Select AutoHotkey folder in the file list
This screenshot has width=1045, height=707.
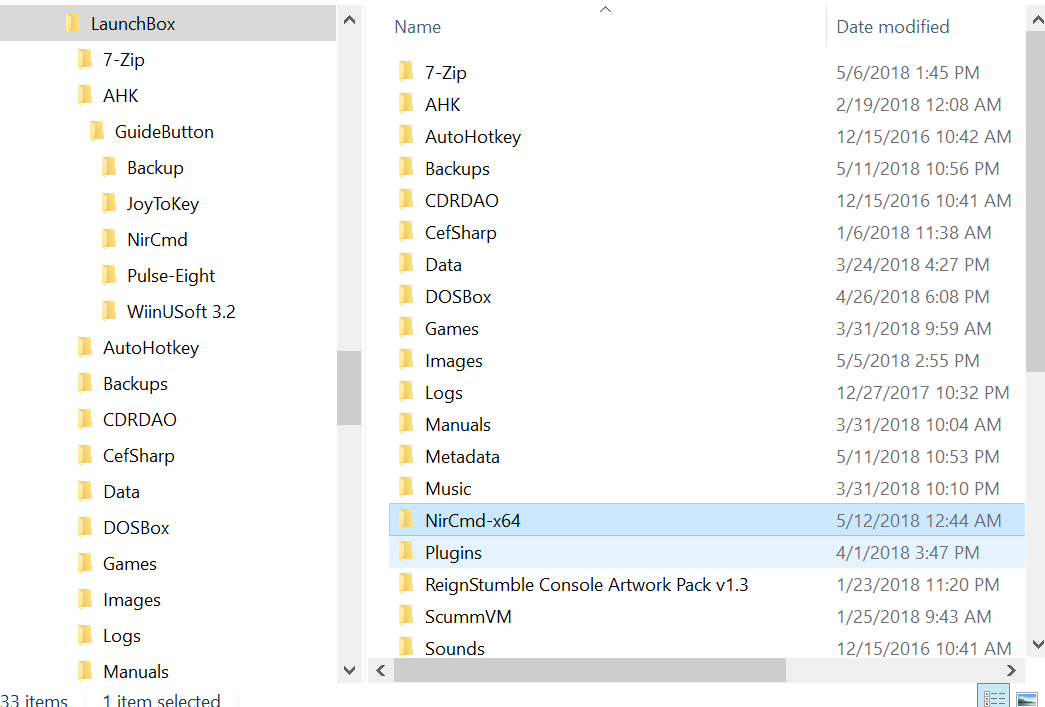click(x=473, y=137)
